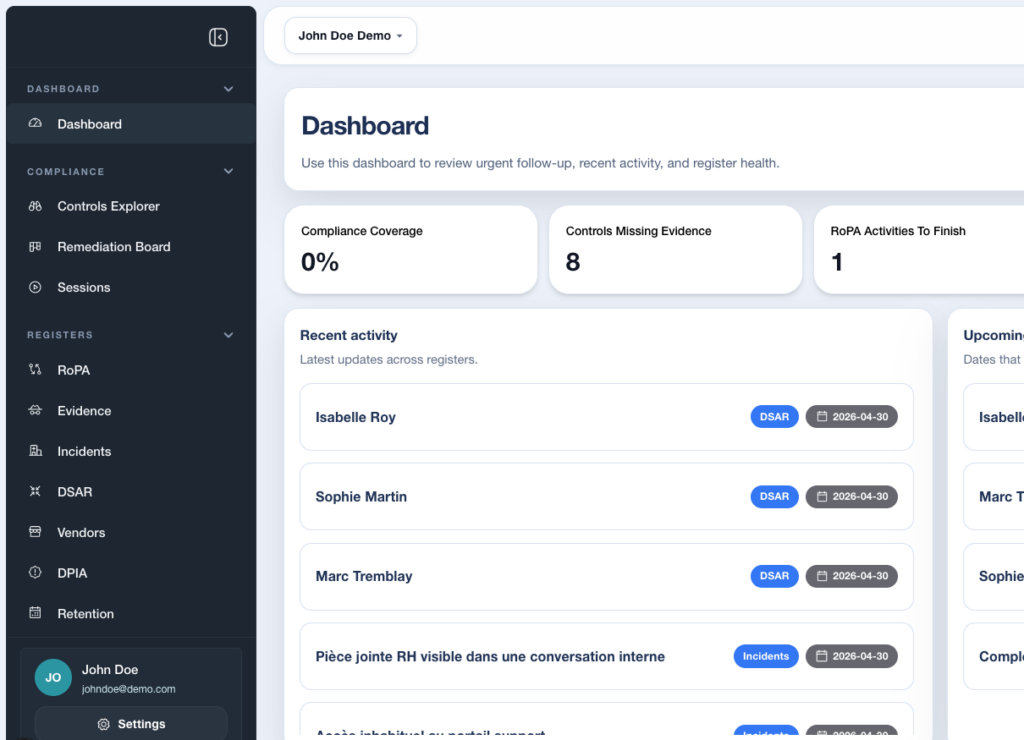The image size is (1024, 740).
Task: Click the Incidents building icon
Action: 35,451
